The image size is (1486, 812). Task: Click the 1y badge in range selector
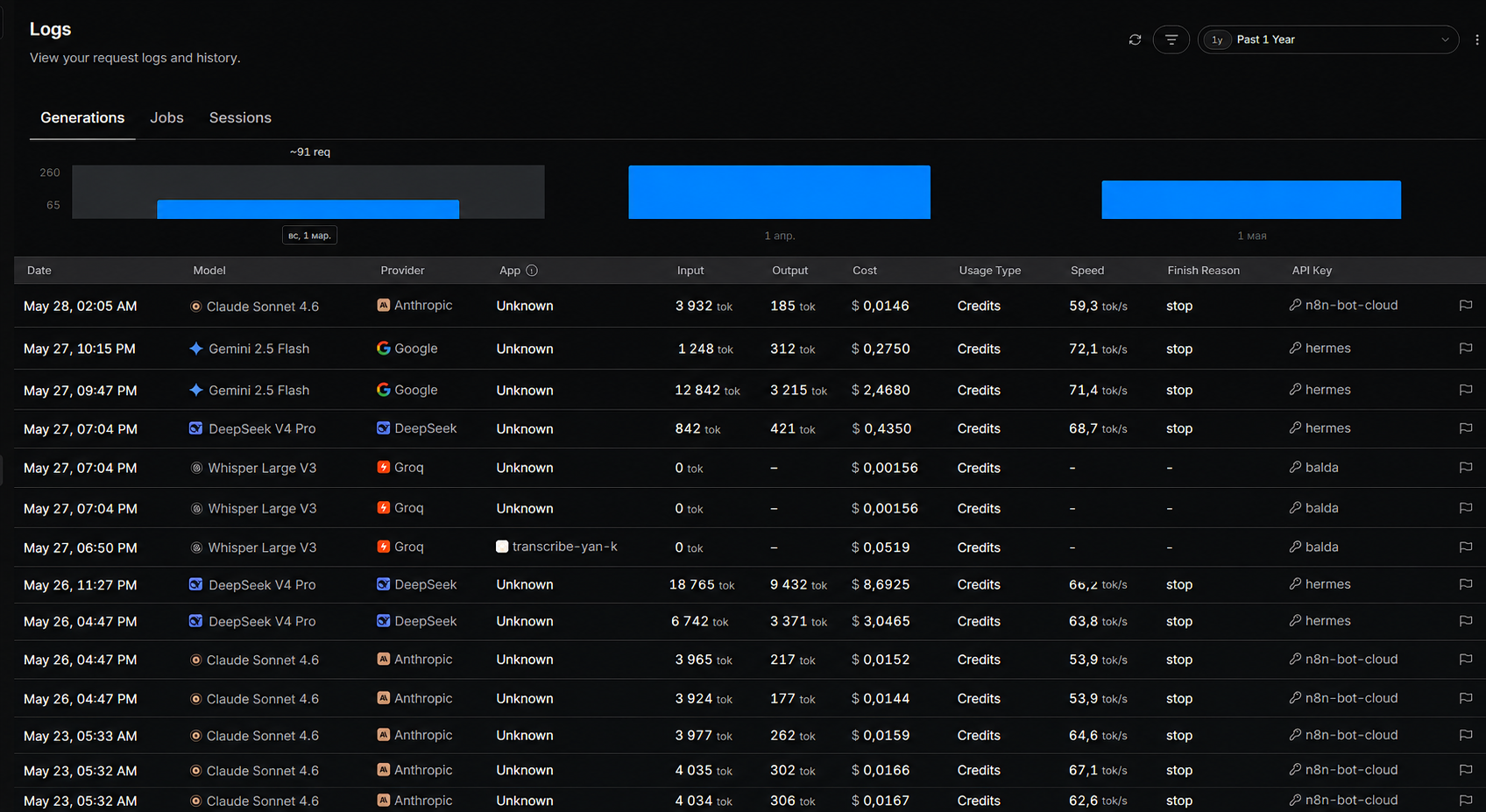coord(1217,39)
